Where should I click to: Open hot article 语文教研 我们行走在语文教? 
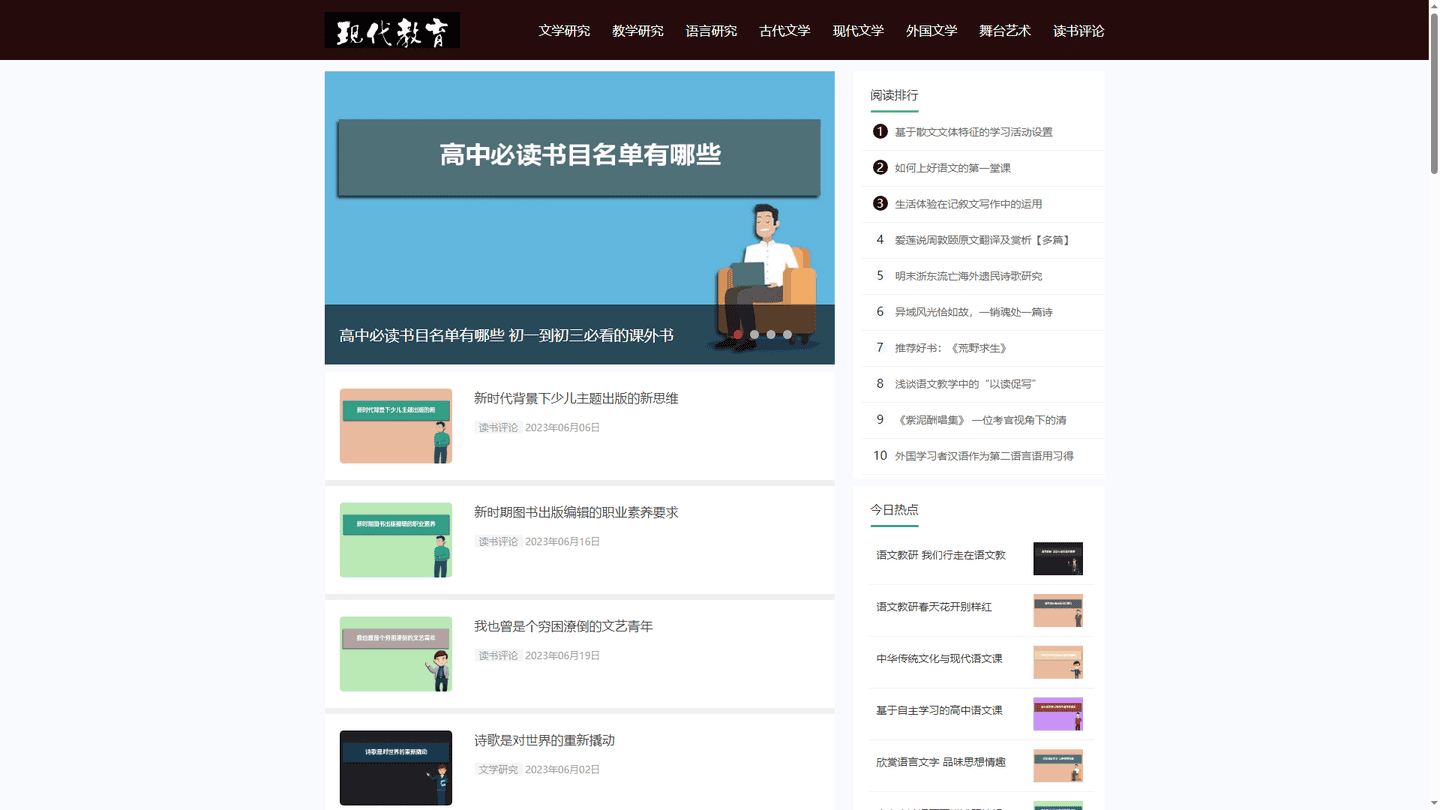pos(941,555)
